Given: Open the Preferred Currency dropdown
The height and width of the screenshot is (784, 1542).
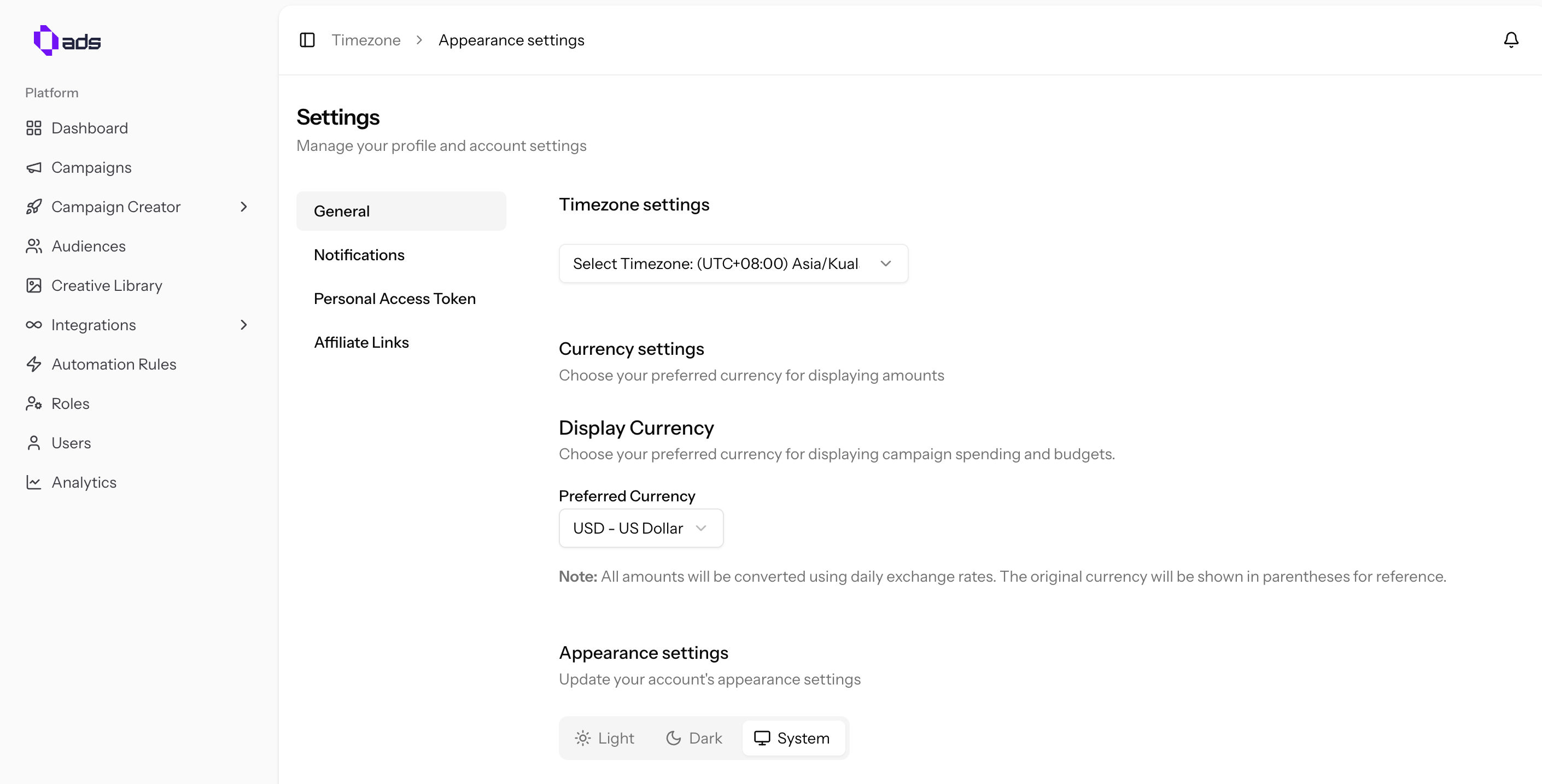Looking at the screenshot, I should 640,528.
